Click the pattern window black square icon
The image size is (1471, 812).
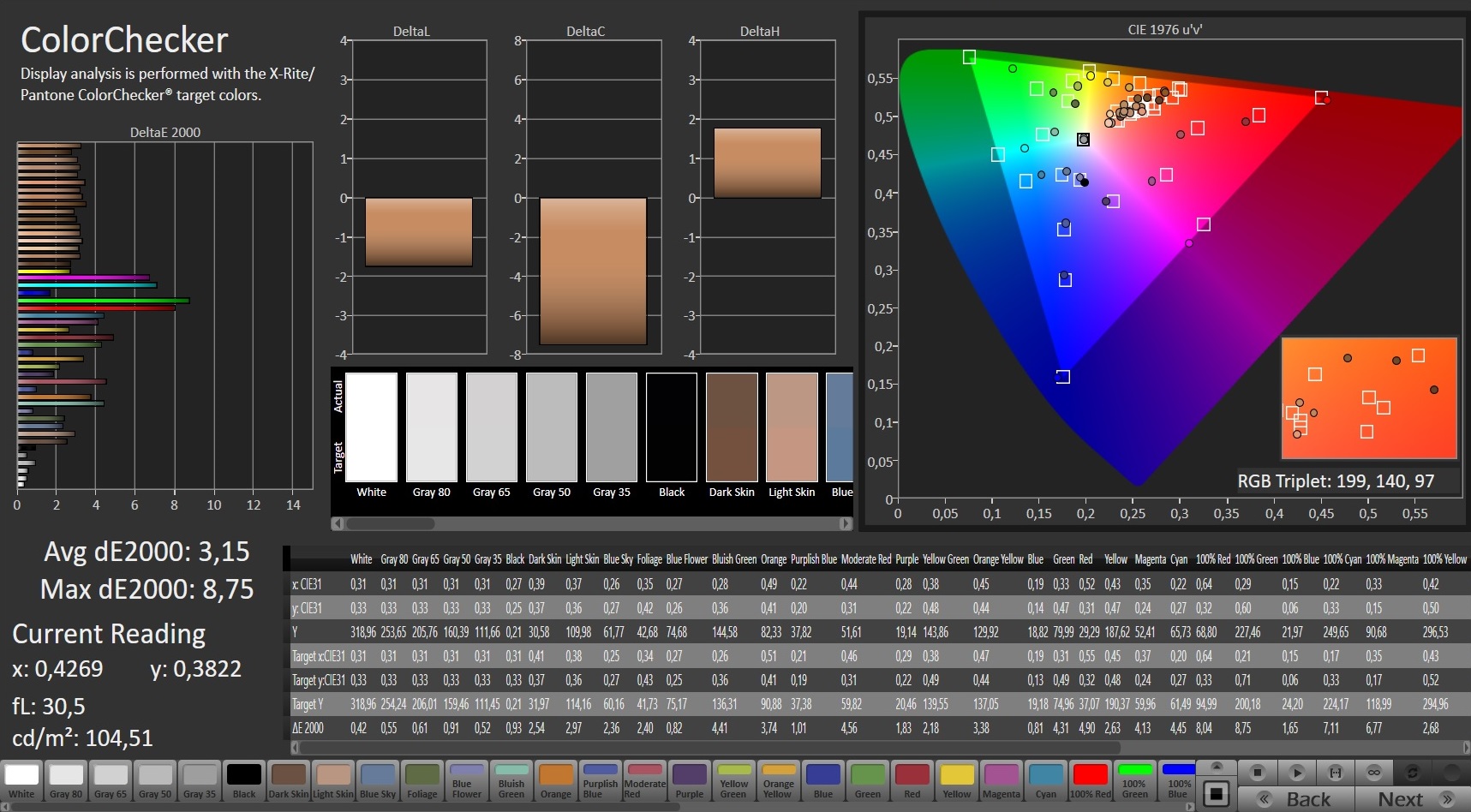click(x=1216, y=794)
